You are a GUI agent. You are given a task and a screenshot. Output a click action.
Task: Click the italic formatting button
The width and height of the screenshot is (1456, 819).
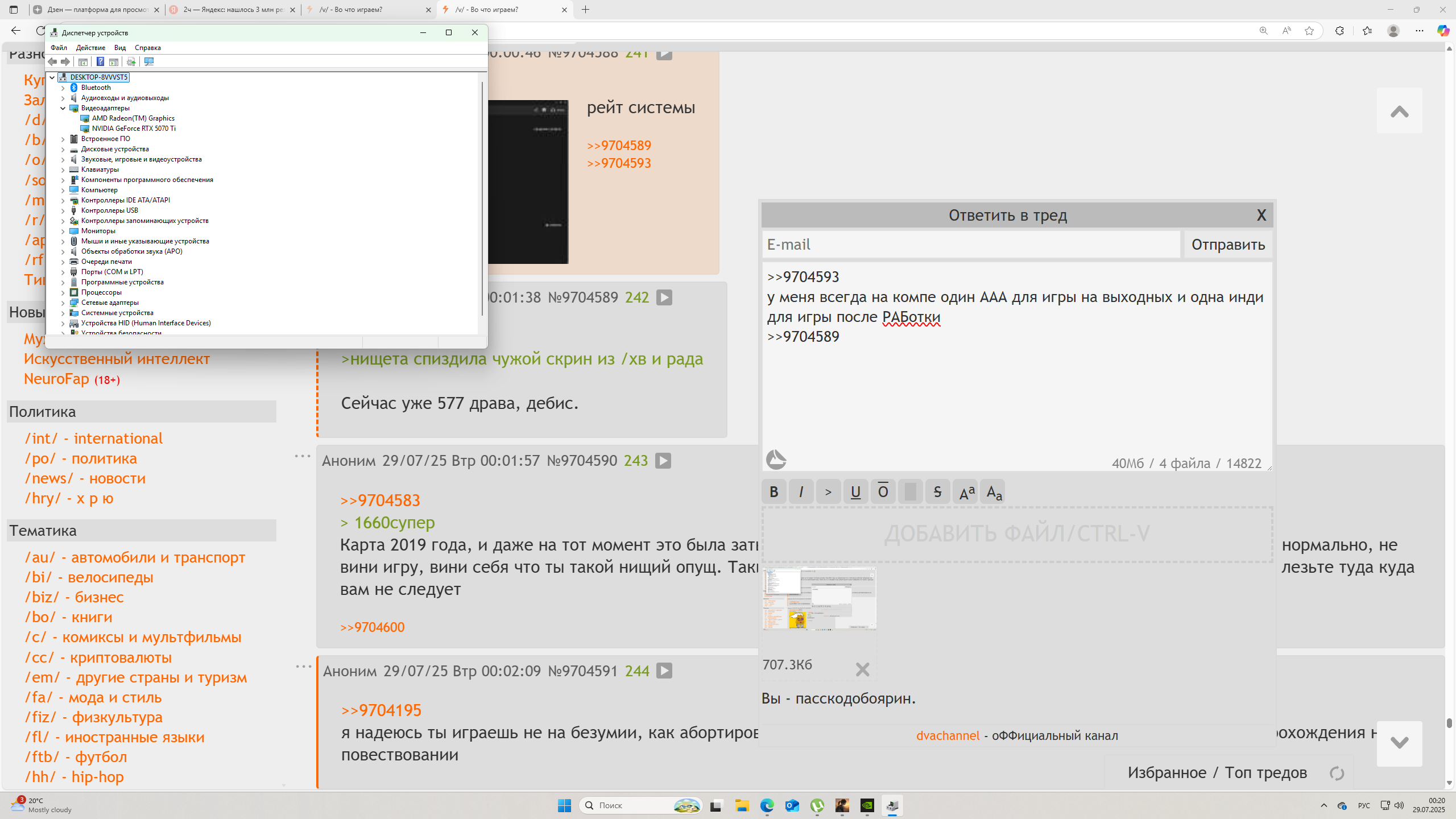[x=801, y=492]
